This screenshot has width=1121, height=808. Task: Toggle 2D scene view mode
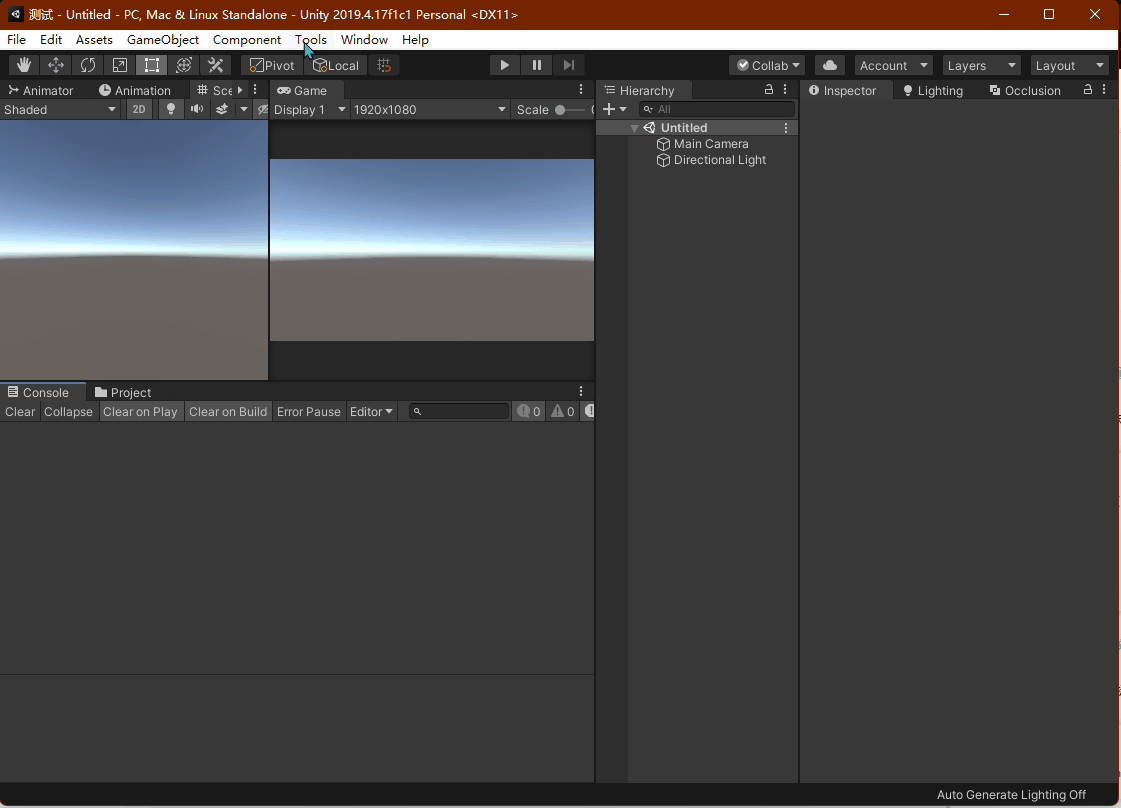pyautogui.click(x=139, y=109)
